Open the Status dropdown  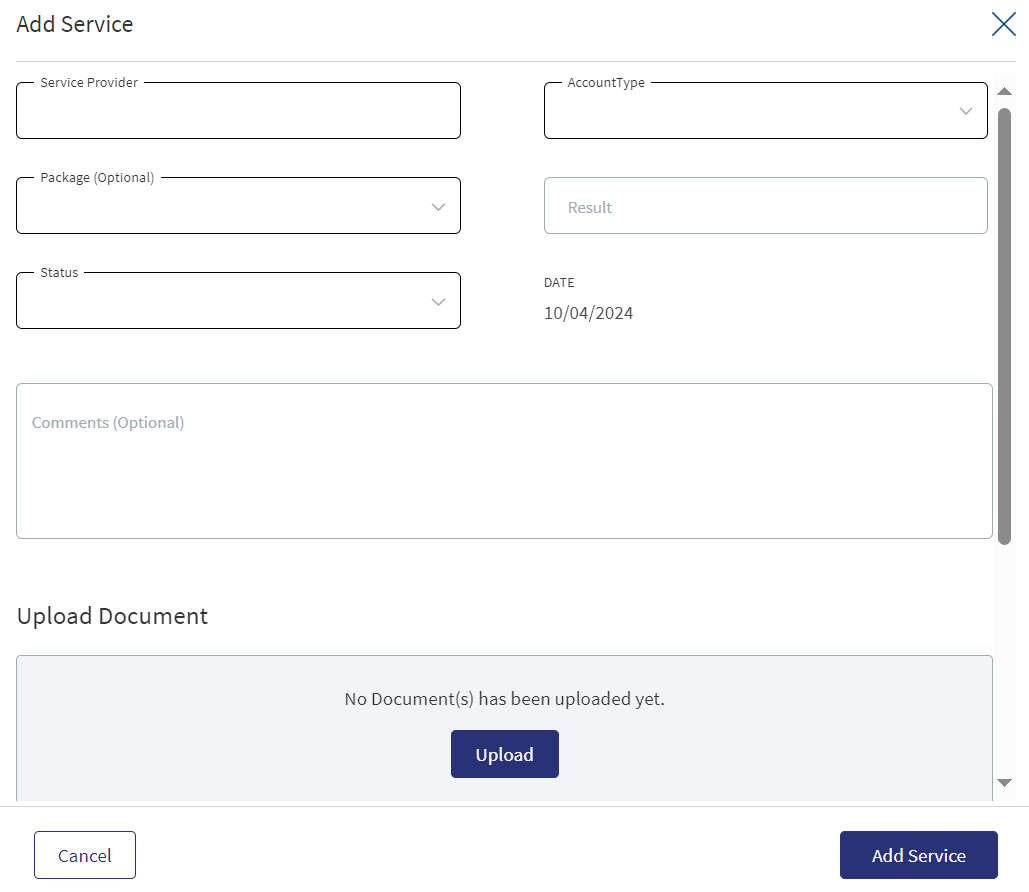[238, 301]
